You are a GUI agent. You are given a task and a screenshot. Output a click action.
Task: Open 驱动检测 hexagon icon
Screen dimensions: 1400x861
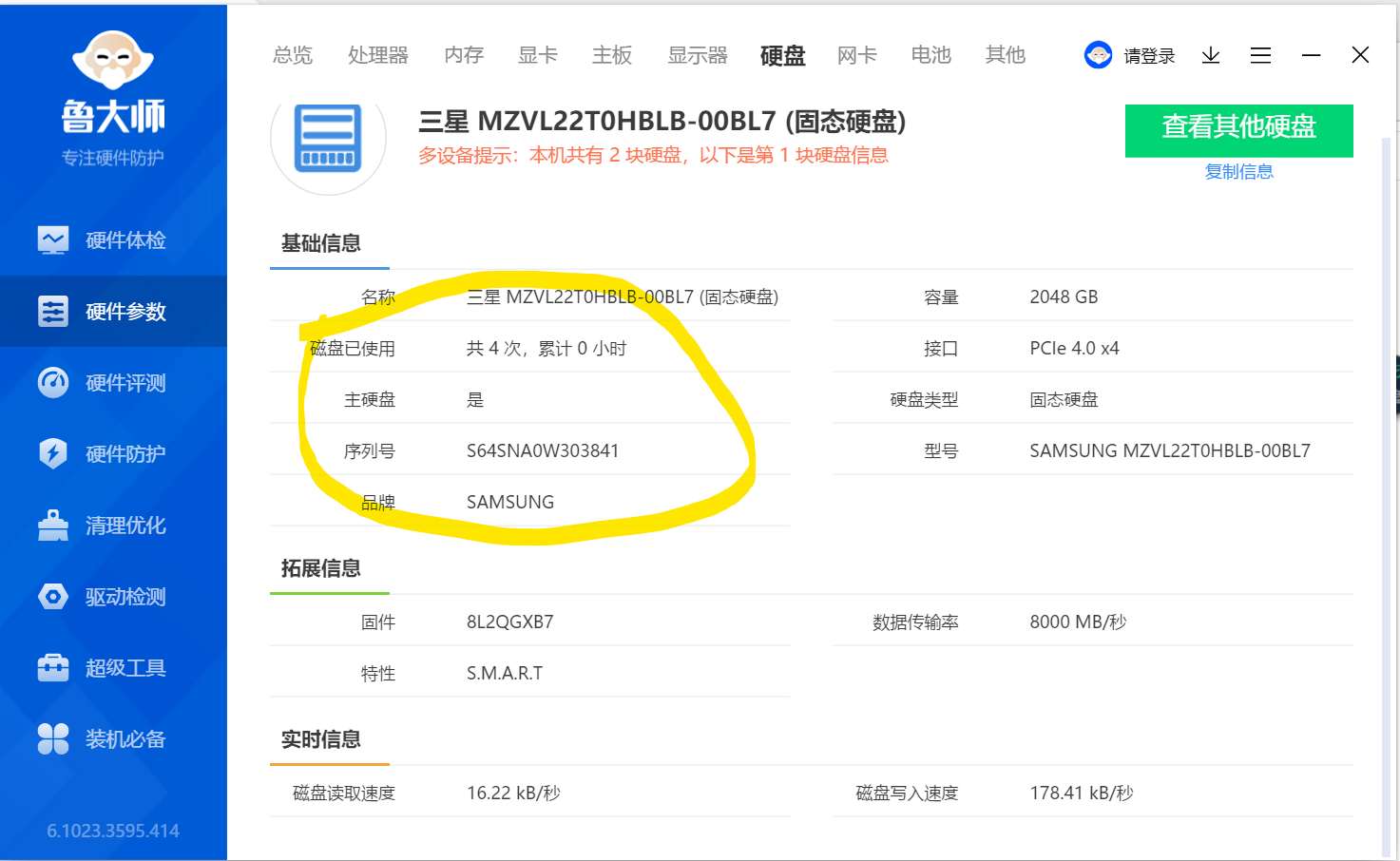53,596
